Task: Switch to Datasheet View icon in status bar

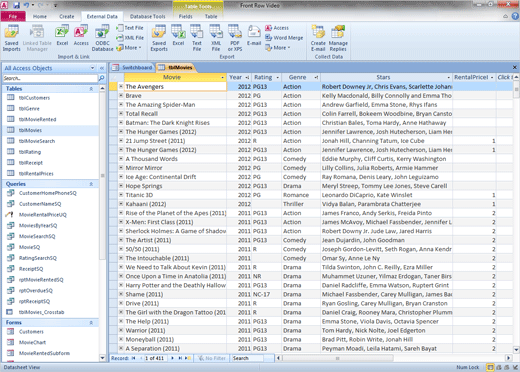Action: [x=490, y=367]
